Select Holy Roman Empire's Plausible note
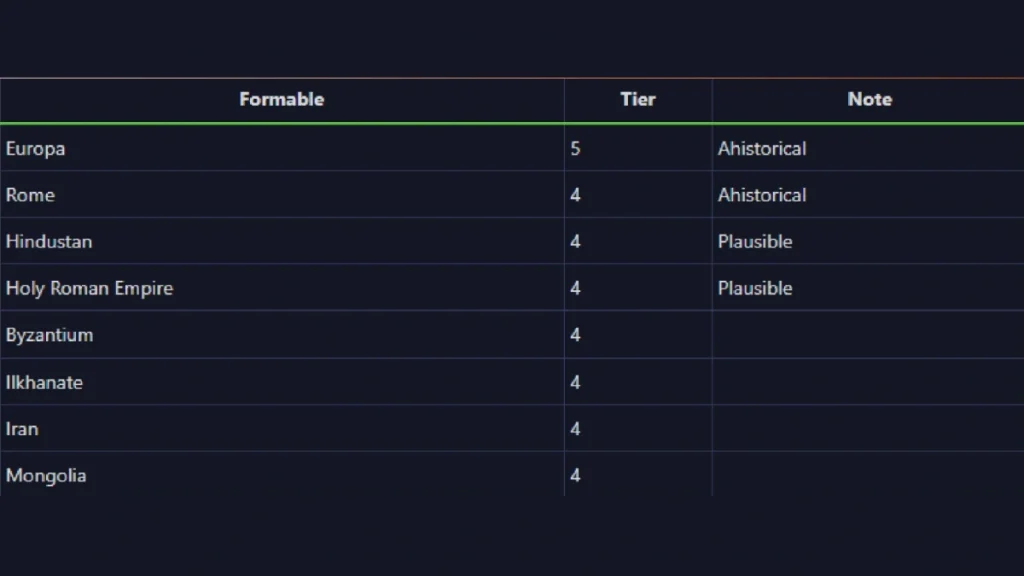The height and width of the screenshot is (576, 1024). [755, 288]
